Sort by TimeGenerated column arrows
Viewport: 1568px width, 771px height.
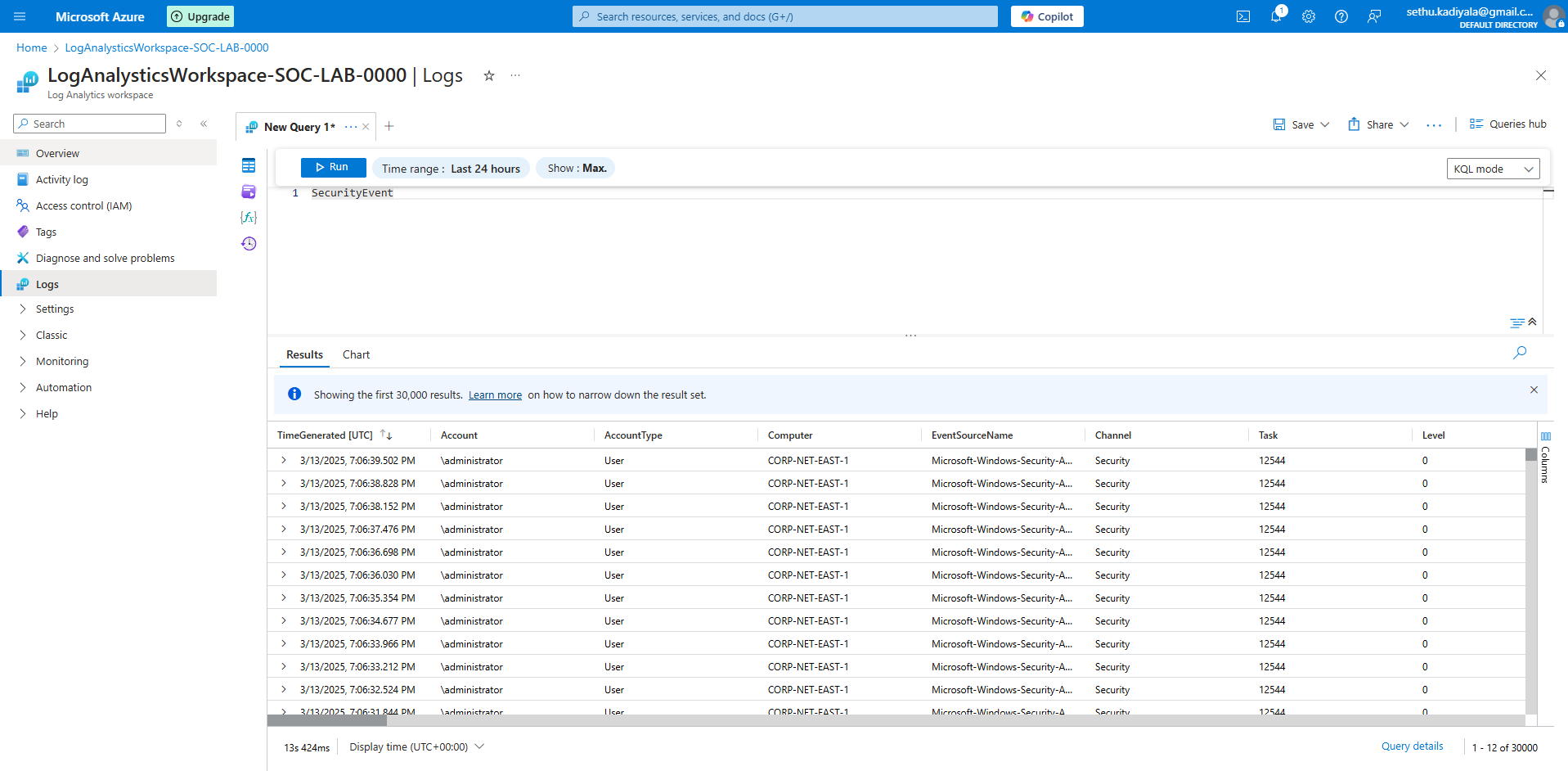pyautogui.click(x=386, y=435)
